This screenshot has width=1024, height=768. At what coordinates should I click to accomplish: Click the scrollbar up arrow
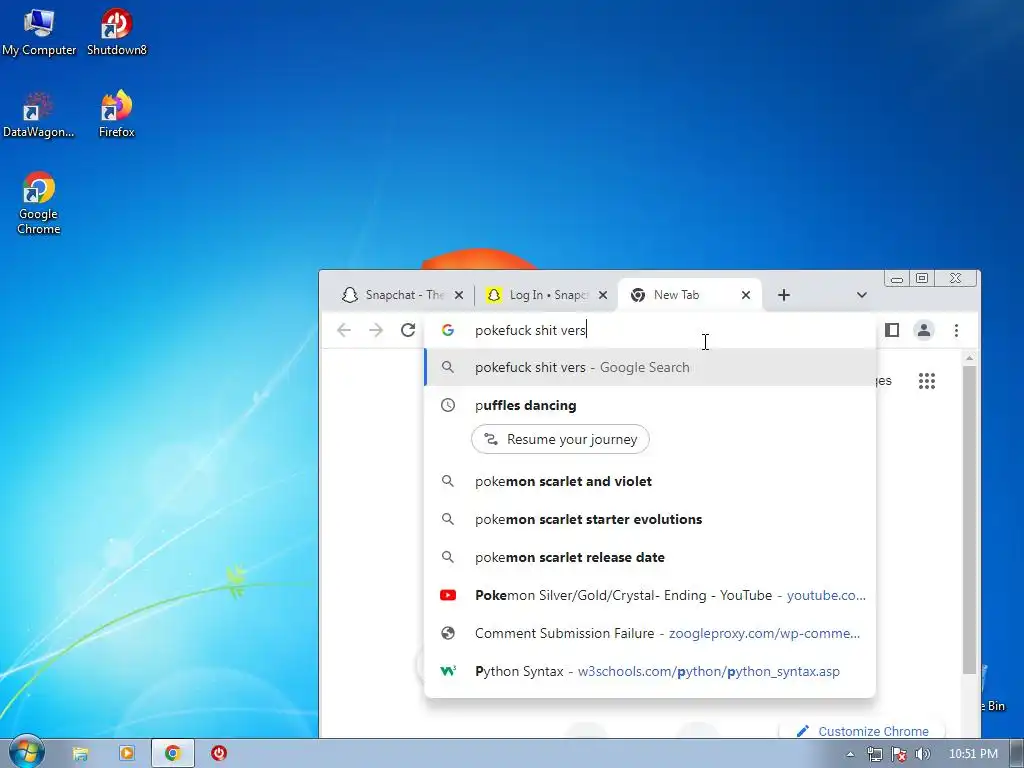click(969, 358)
